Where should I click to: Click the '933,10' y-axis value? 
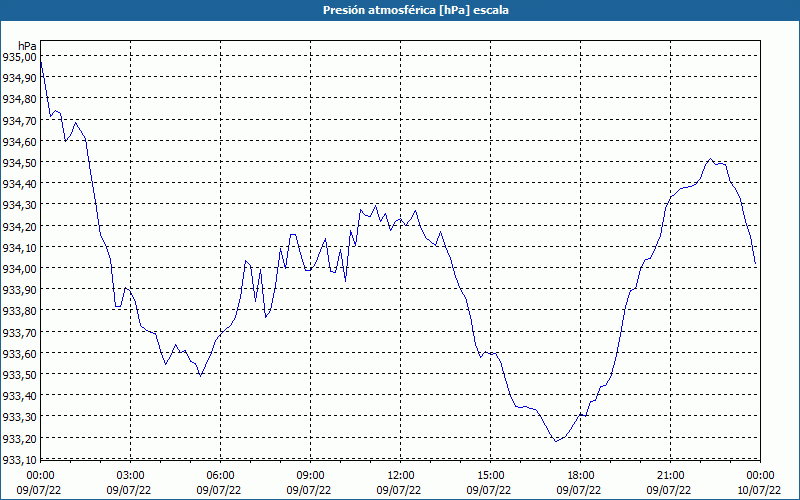click(19, 460)
